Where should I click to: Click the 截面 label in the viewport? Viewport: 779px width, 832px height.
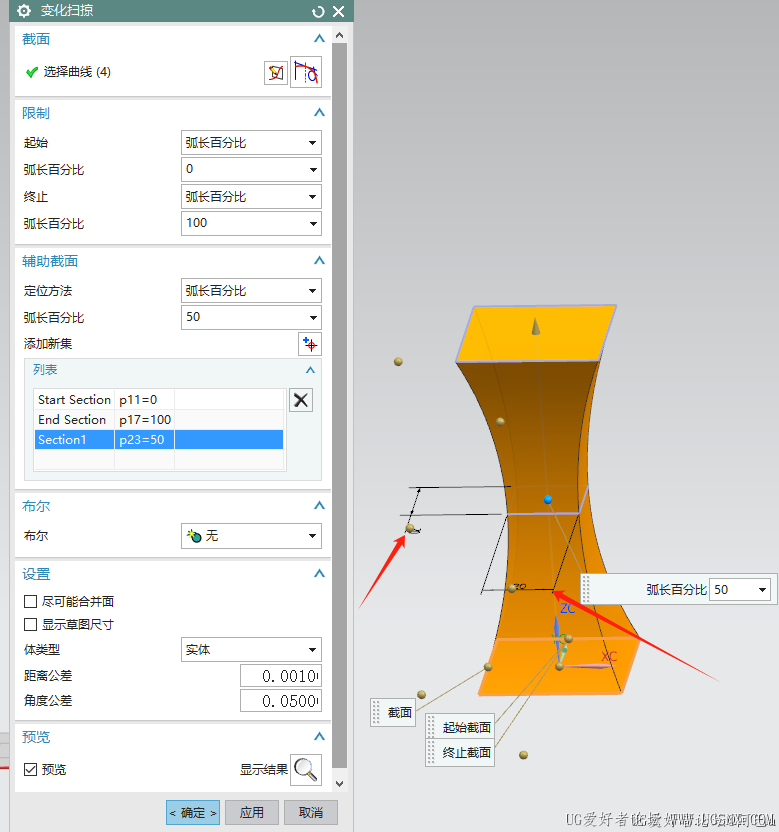point(393,712)
